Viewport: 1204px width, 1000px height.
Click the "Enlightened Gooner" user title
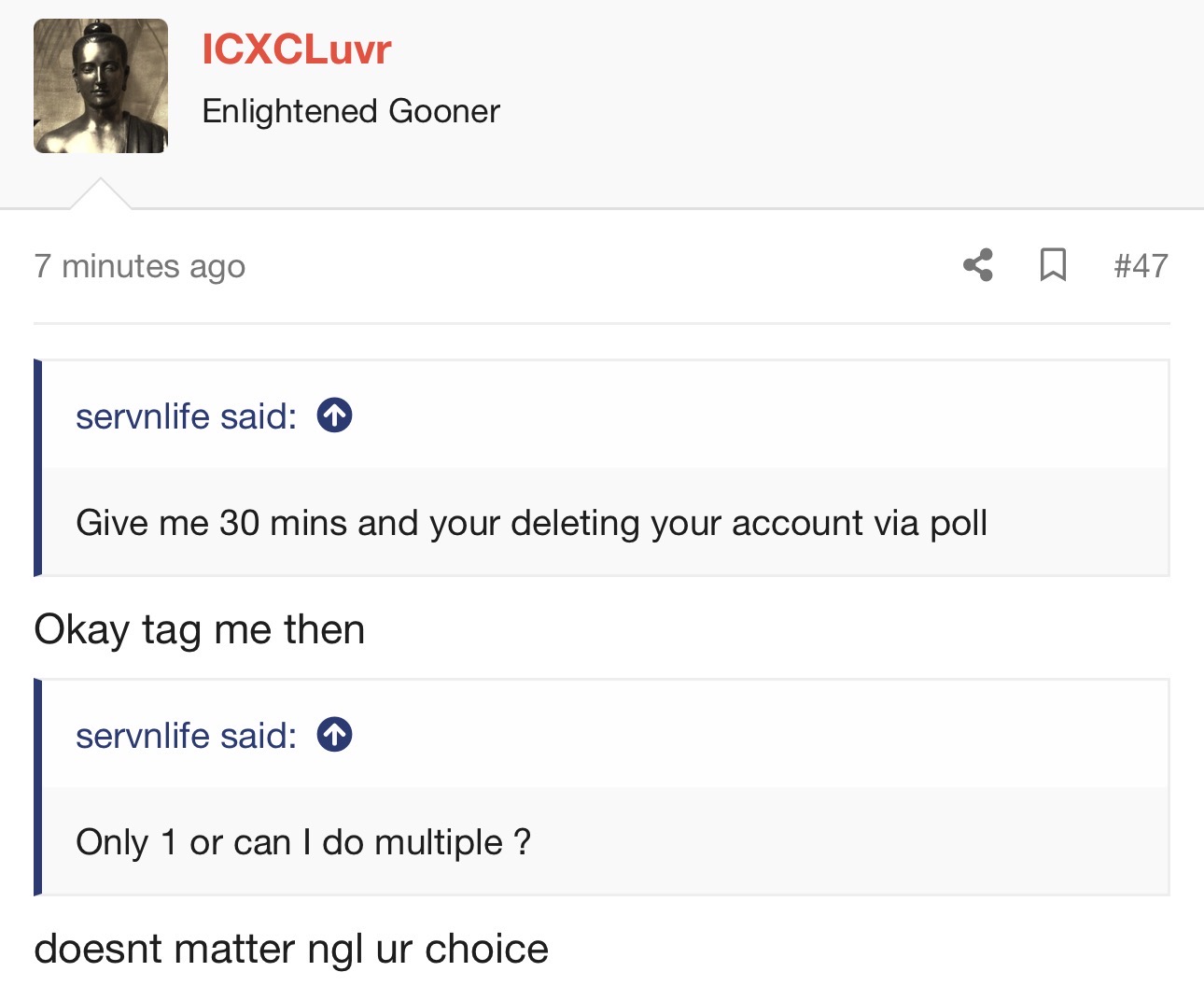pyautogui.click(x=351, y=111)
